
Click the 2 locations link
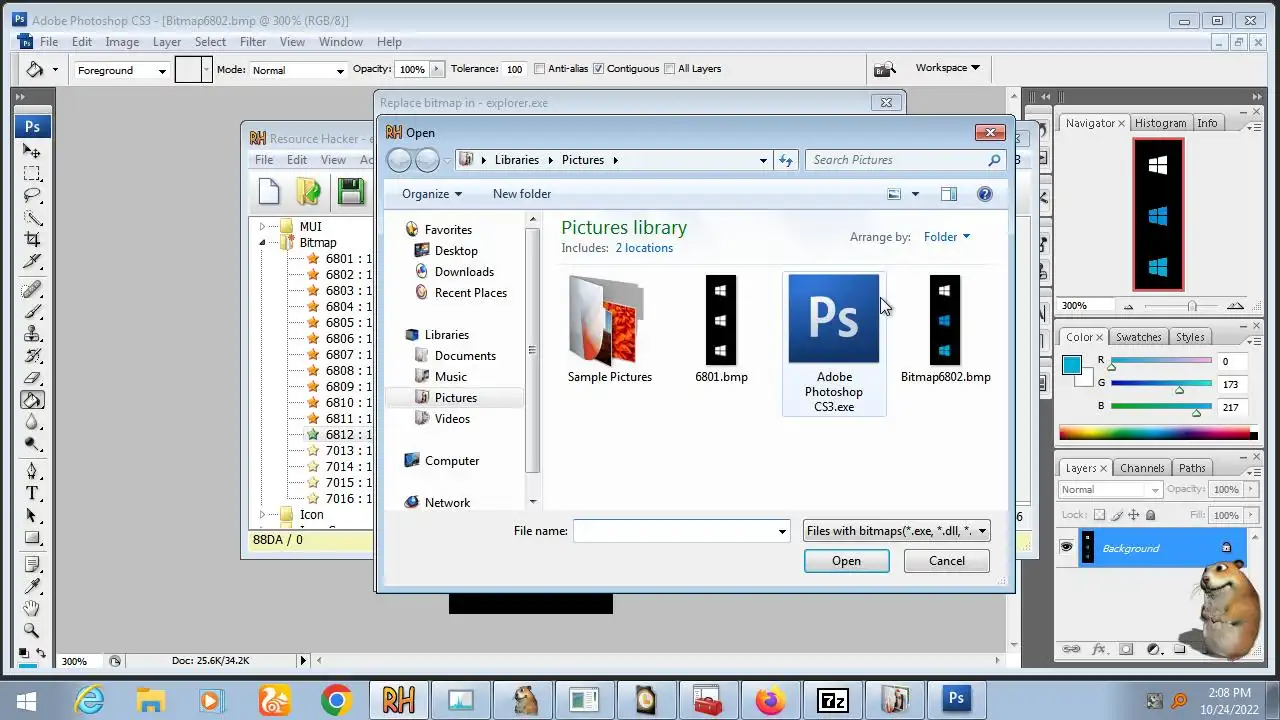[x=644, y=248]
